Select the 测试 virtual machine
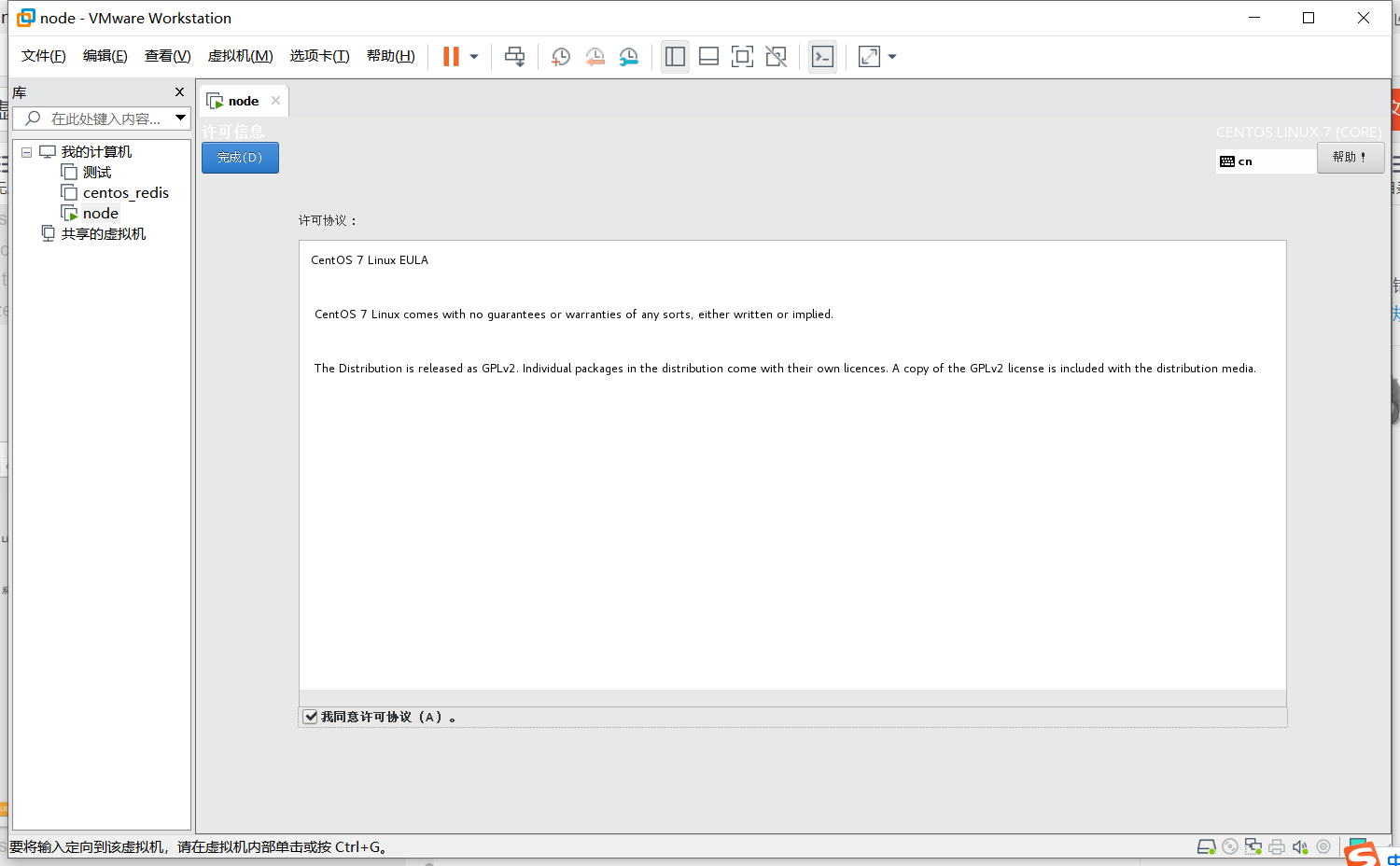The height and width of the screenshot is (866, 1400). (x=96, y=173)
